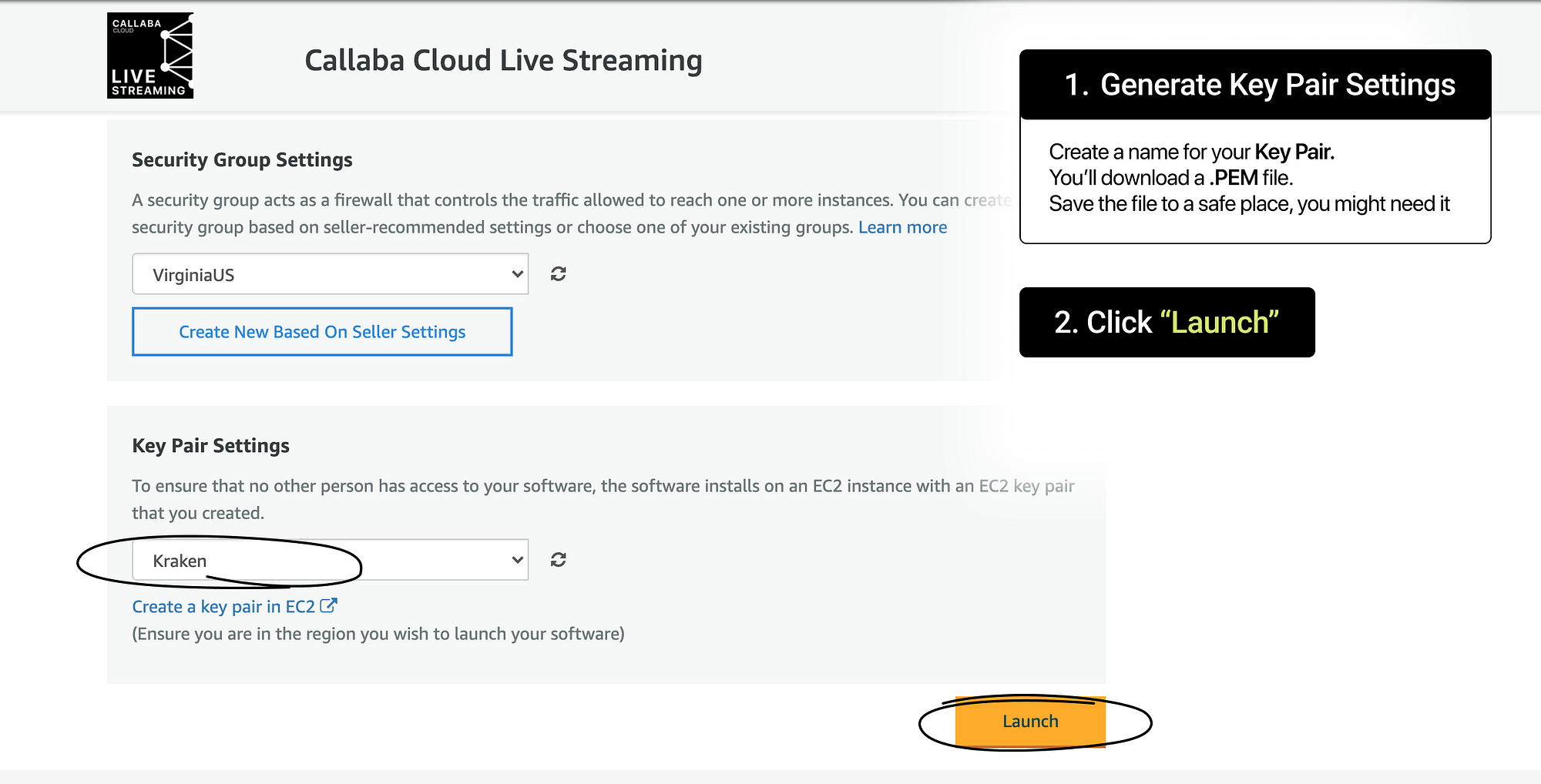Follow the Create a key pair in EC2 link
This screenshot has height=784, width=1541.
coord(223,607)
